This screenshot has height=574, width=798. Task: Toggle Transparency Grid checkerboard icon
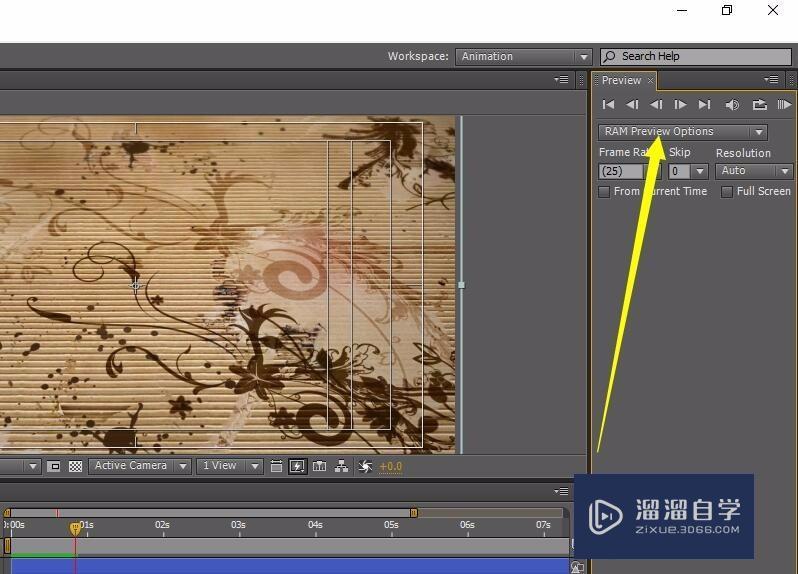click(75, 466)
